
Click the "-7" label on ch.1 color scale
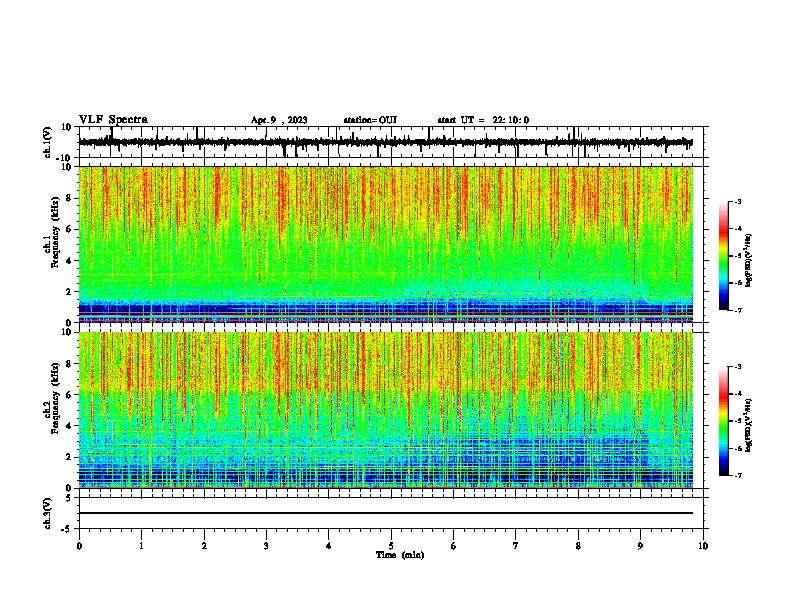click(737, 310)
